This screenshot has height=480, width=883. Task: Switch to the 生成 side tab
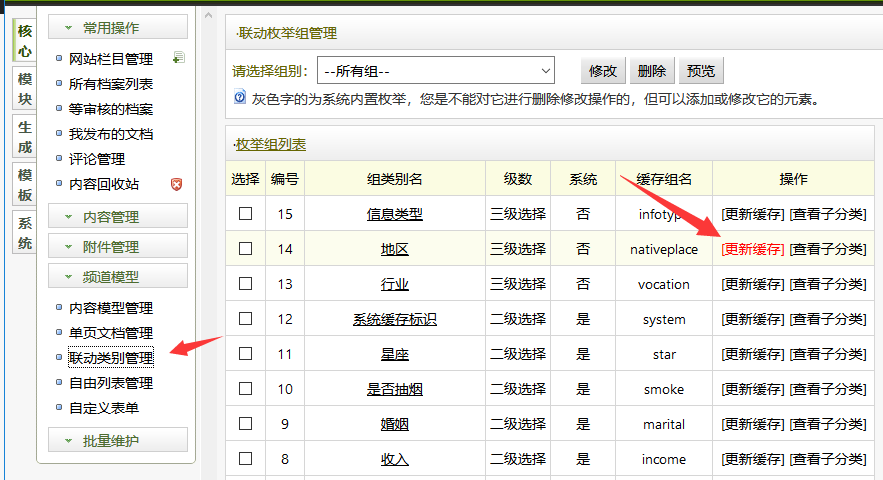pos(24,137)
